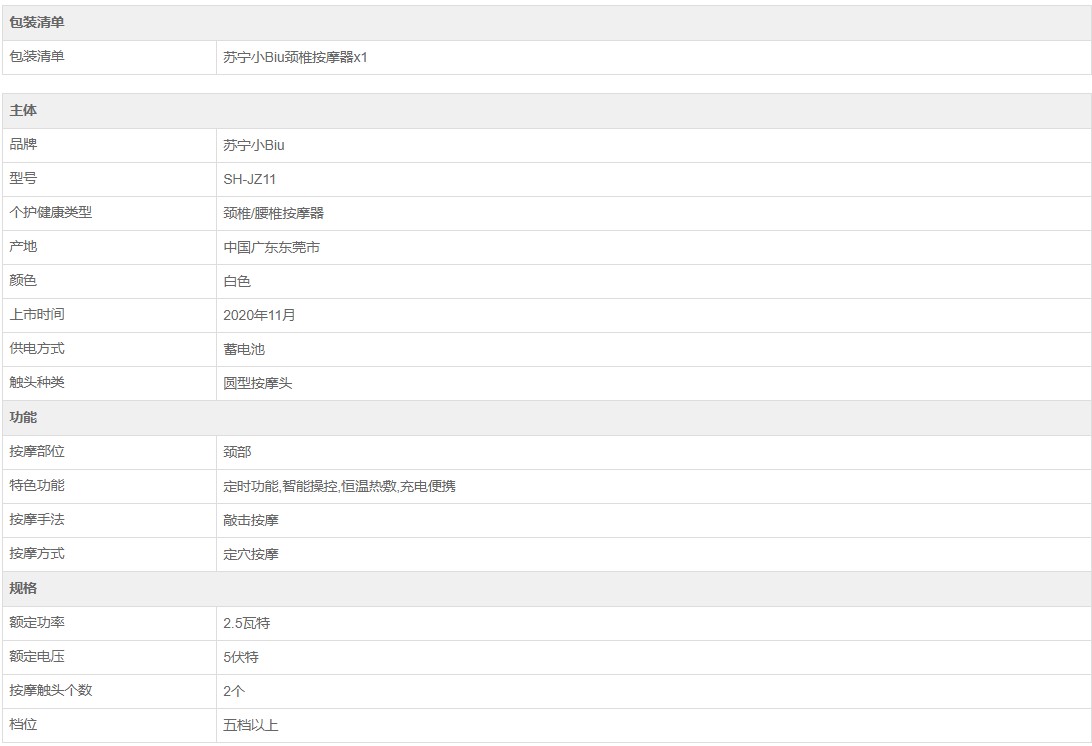
Task: Click the 颈椎/腰椎按摩器 type value
Action: pos(274,213)
